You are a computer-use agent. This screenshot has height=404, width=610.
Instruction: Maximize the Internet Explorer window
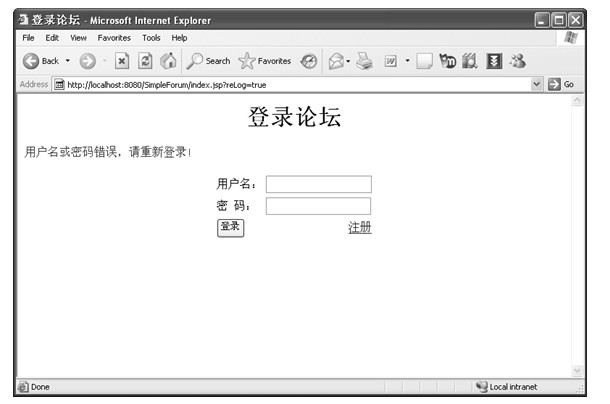[x=559, y=20]
